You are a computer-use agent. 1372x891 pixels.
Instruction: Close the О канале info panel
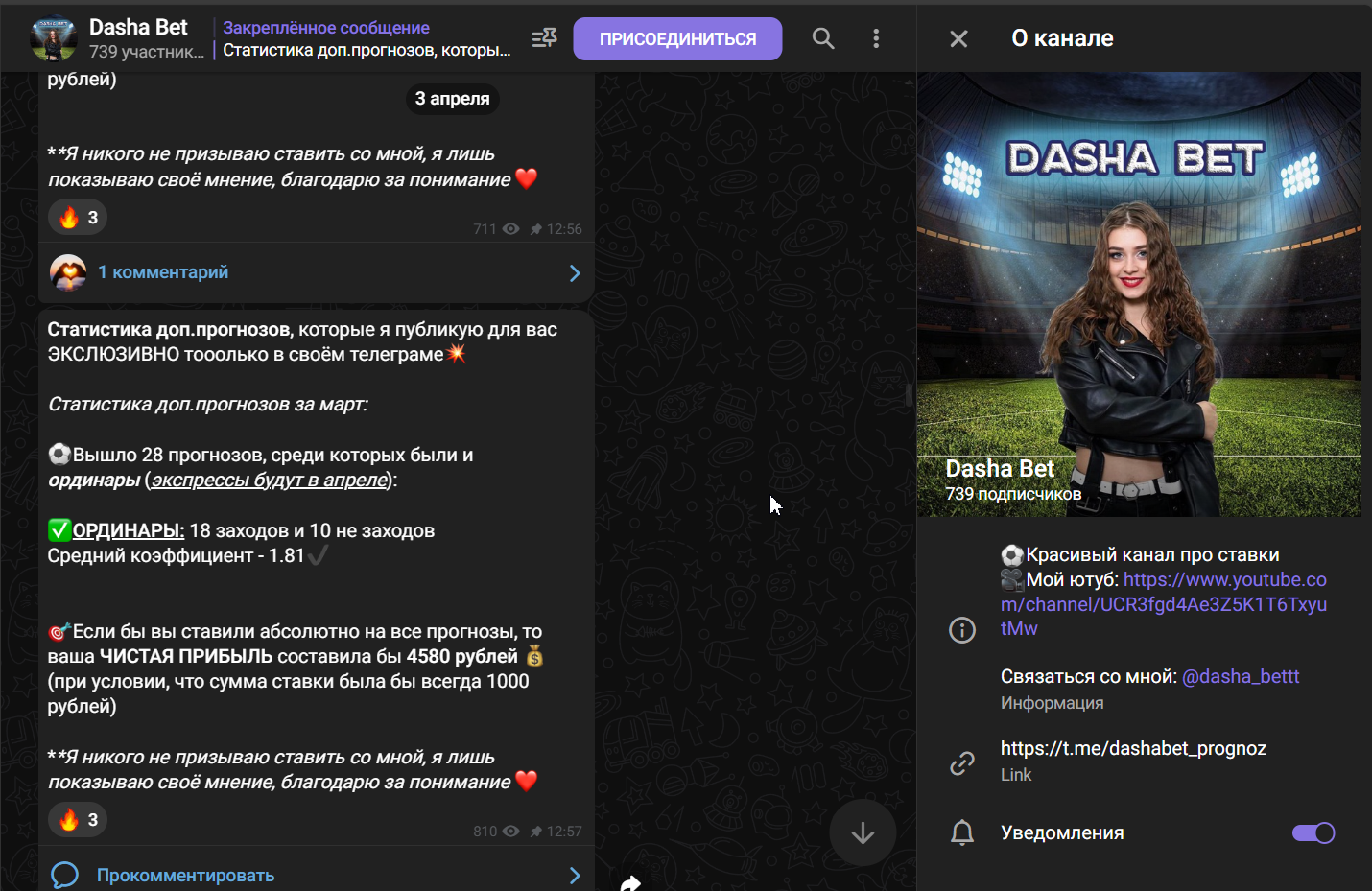pyautogui.click(x=958, y=38)
